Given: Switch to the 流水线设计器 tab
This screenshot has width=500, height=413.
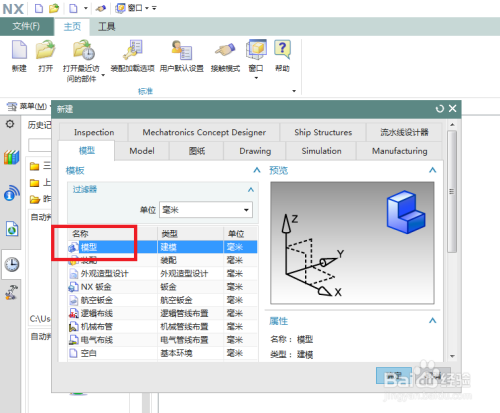Looking at the screenshot, I should pos(404,132).
